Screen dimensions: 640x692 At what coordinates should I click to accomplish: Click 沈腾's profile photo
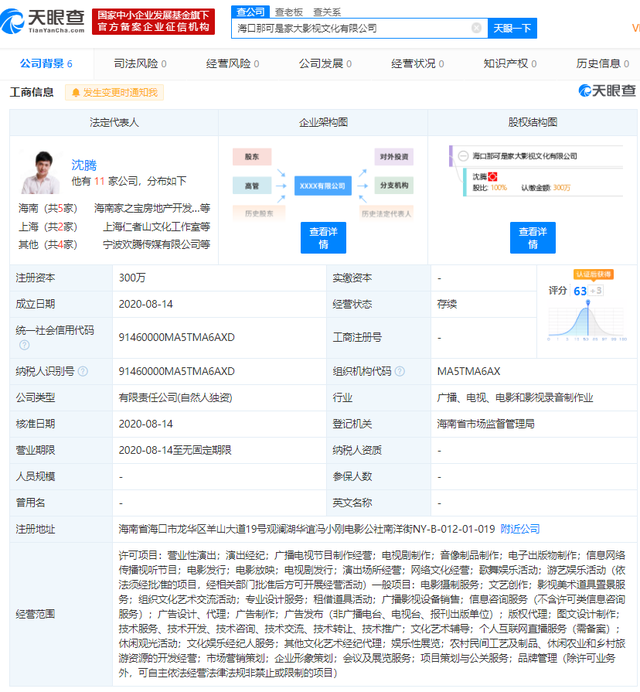point(40,171)
